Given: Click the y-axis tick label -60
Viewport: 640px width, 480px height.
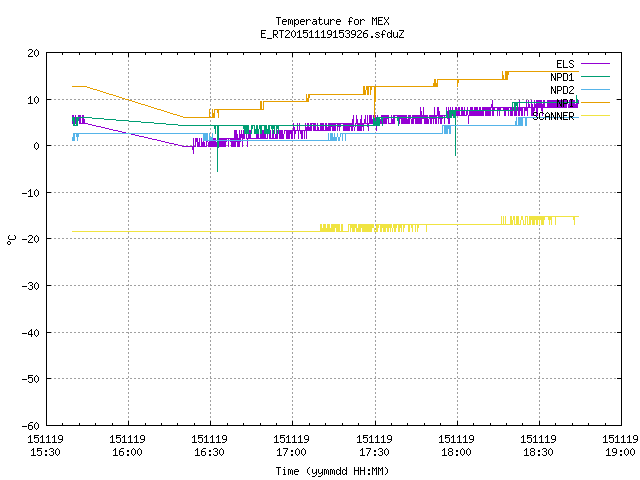Looking at the screenshot, I should point(31,426).
